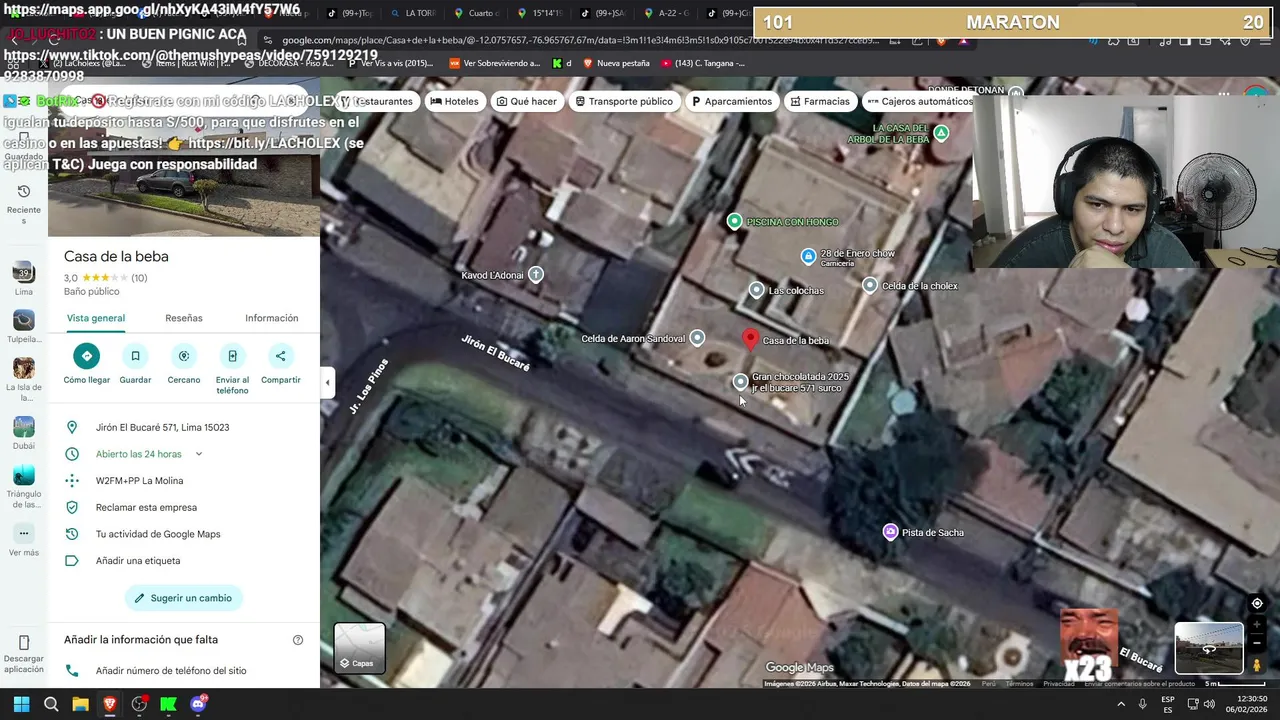Viewport: 1280px width, 720px height.
Task: Open the Windows Start menu
Action: 21,704
